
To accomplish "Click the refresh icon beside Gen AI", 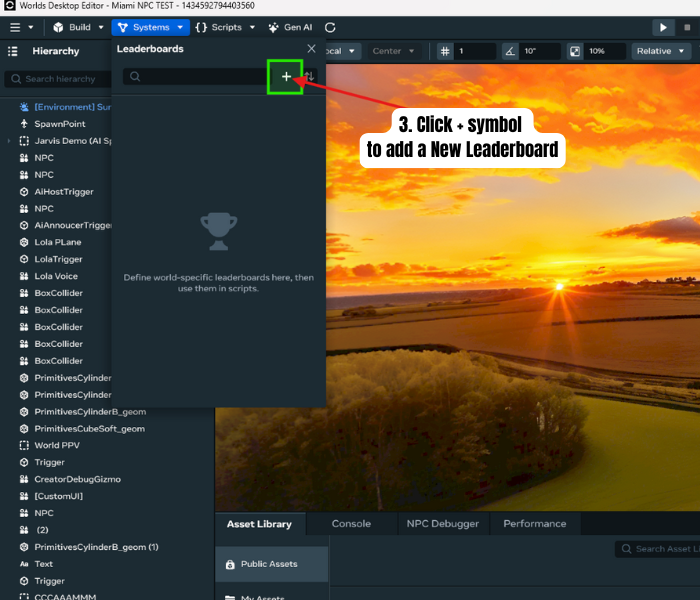I will pyautogui.click(x=330, y=27).
